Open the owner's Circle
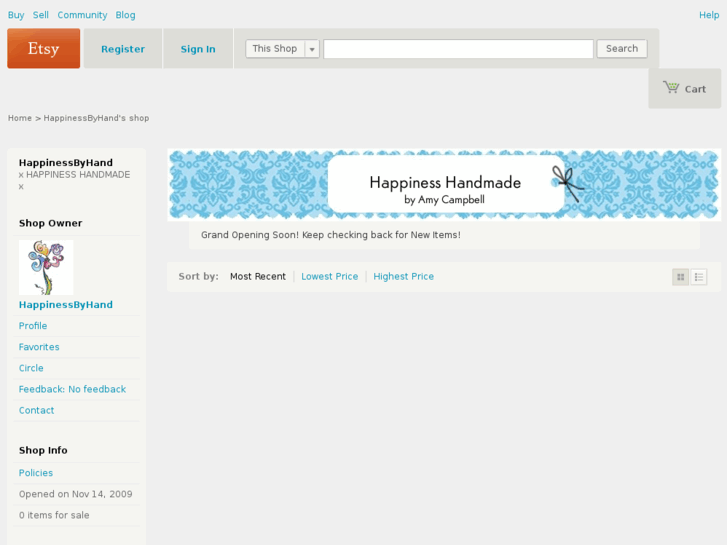This screenshot has width=727, height=545. pyautogui.click(x=31, y=368)
